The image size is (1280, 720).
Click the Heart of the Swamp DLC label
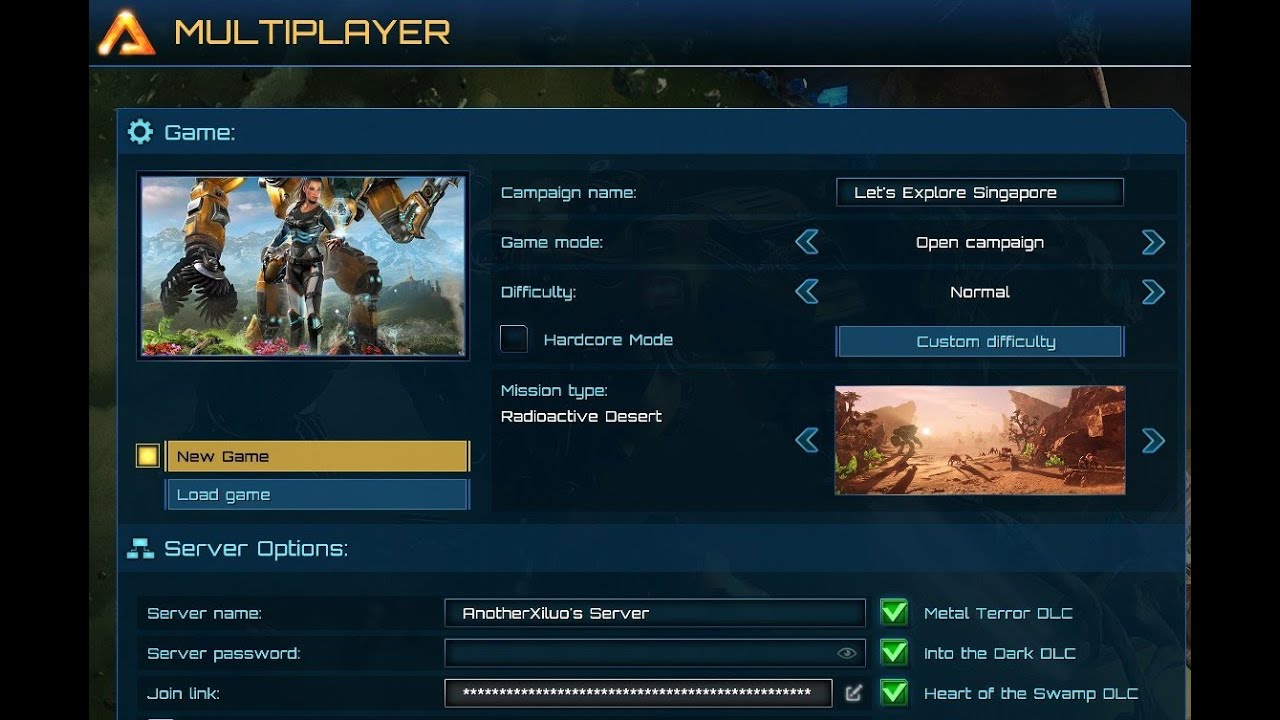pos(1031,693)
